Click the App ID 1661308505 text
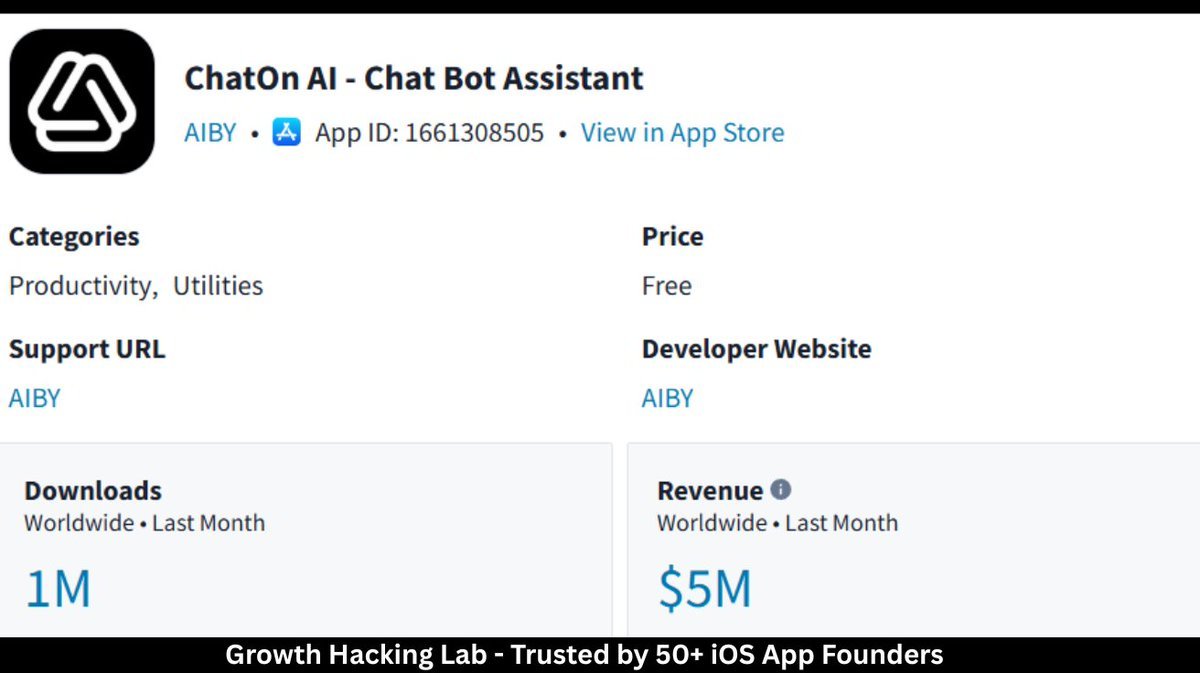The width and height of the screenshot is (1200, 673). click(430, 133)
